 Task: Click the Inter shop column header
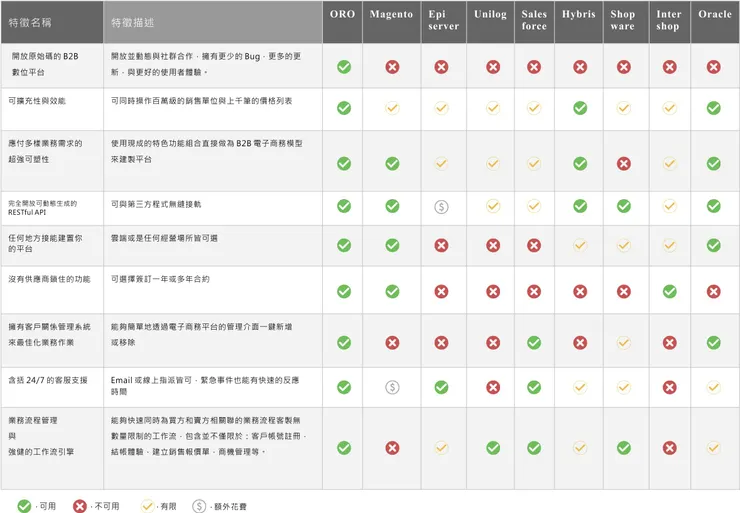click(670, 22)
